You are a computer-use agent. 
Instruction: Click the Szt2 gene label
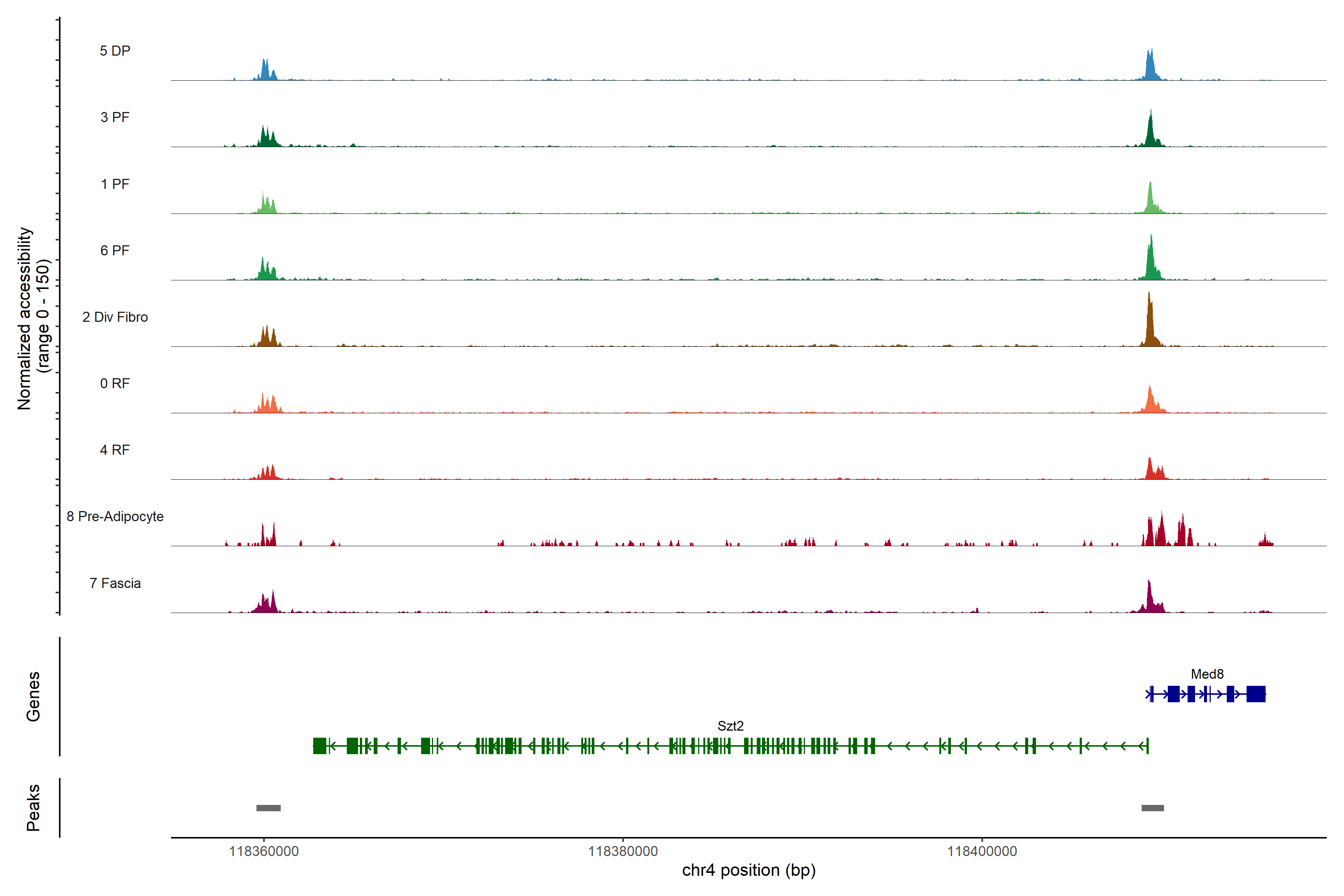click(730, 726)
